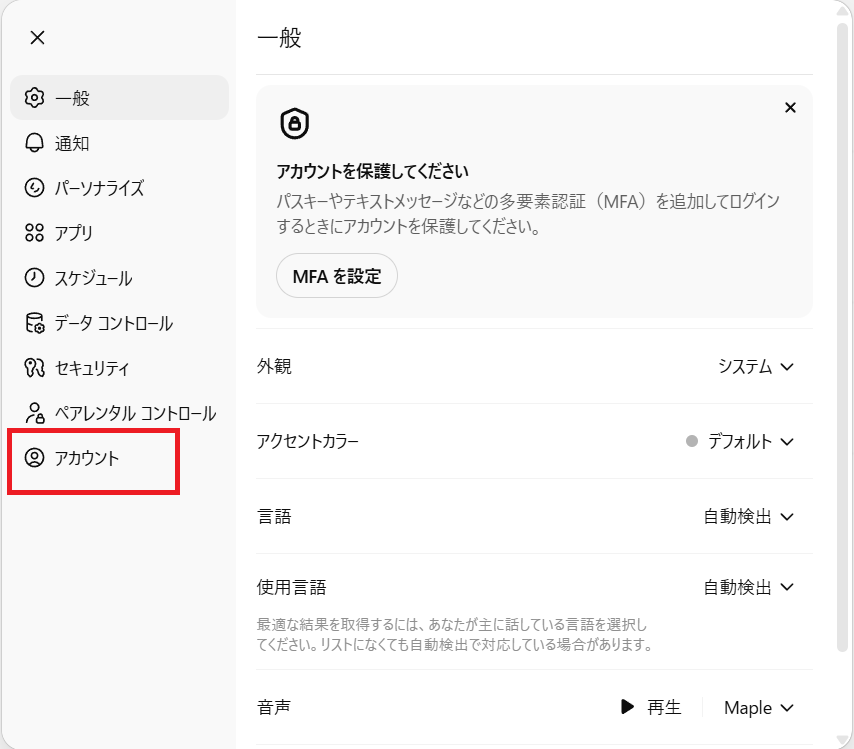Expand the 使用言語 spoken language dropdown
This screenshot has height=749, width=854.
(747, 587)
